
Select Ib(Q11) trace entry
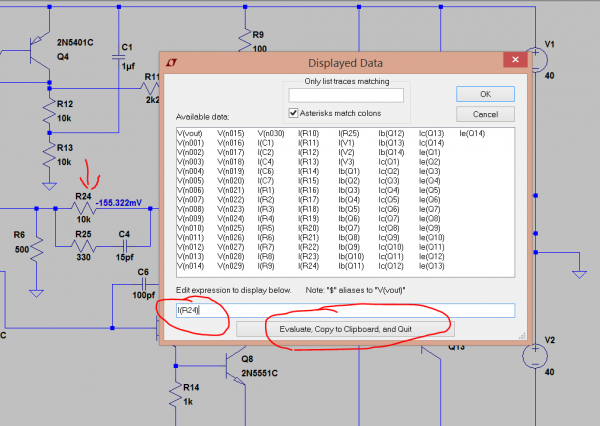pyautogui.click(x=351, y=266)
